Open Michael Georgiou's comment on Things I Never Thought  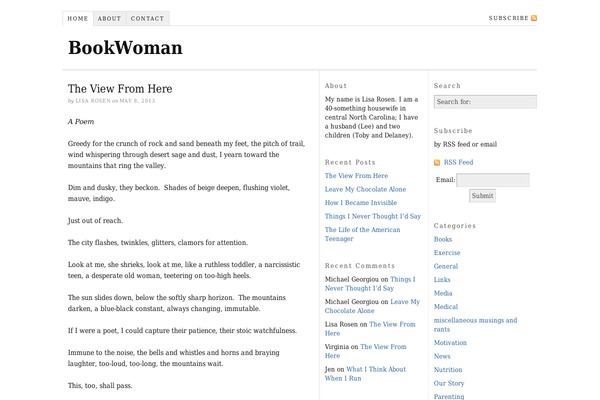pyautogui.click(x=370, y=284)
